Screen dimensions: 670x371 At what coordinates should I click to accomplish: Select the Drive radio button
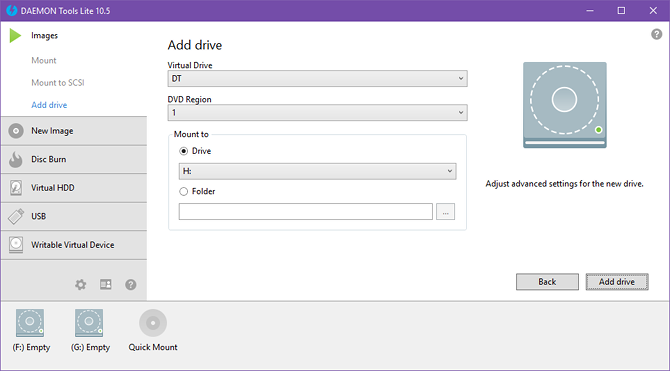[183, 151]
